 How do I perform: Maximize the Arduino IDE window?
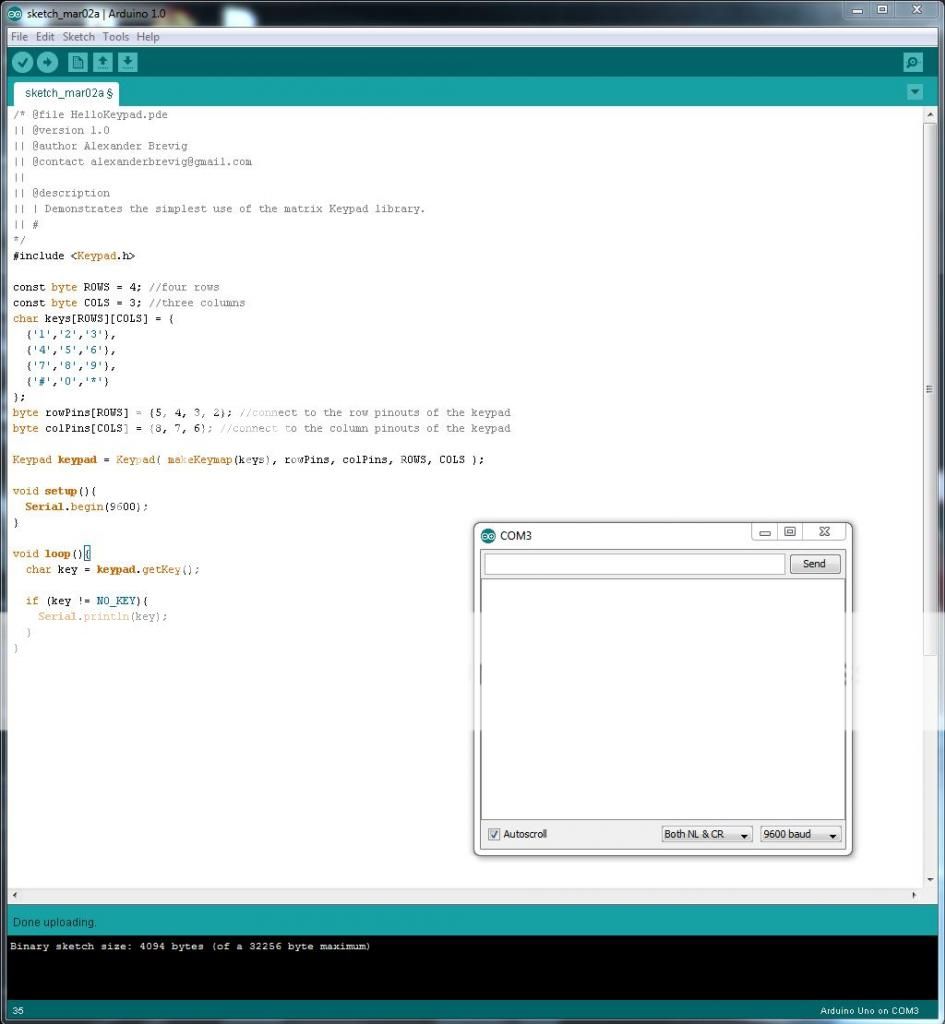point(882,10)
